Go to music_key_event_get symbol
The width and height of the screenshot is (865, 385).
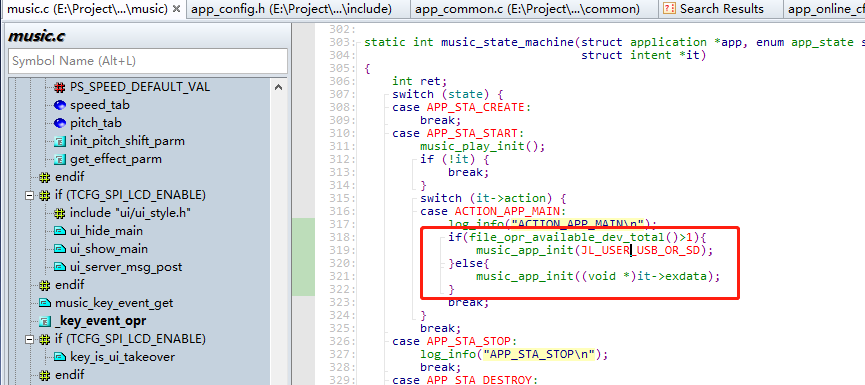point(114,303)
